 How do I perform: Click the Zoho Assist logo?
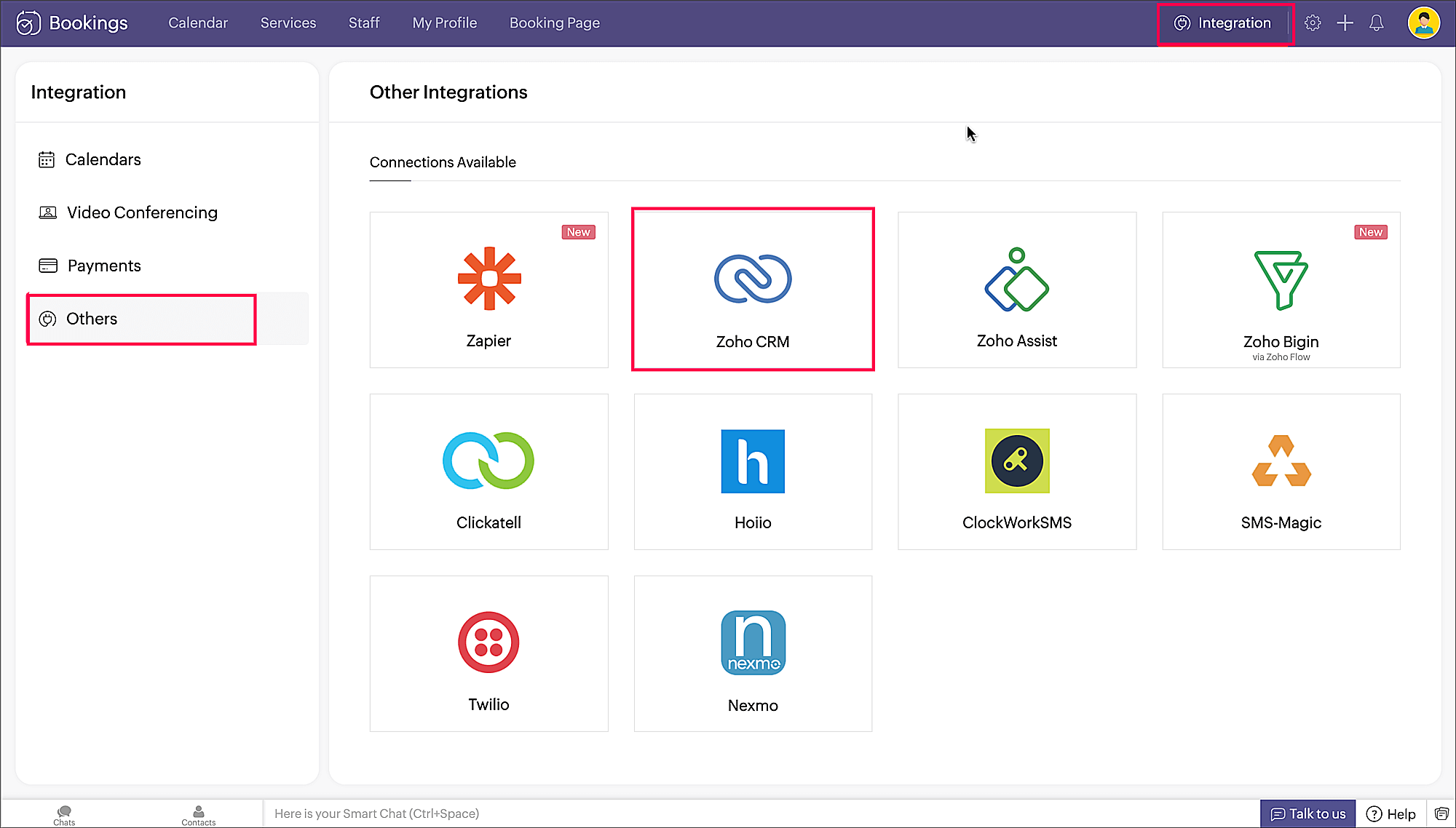click(x=1017, y=280)
